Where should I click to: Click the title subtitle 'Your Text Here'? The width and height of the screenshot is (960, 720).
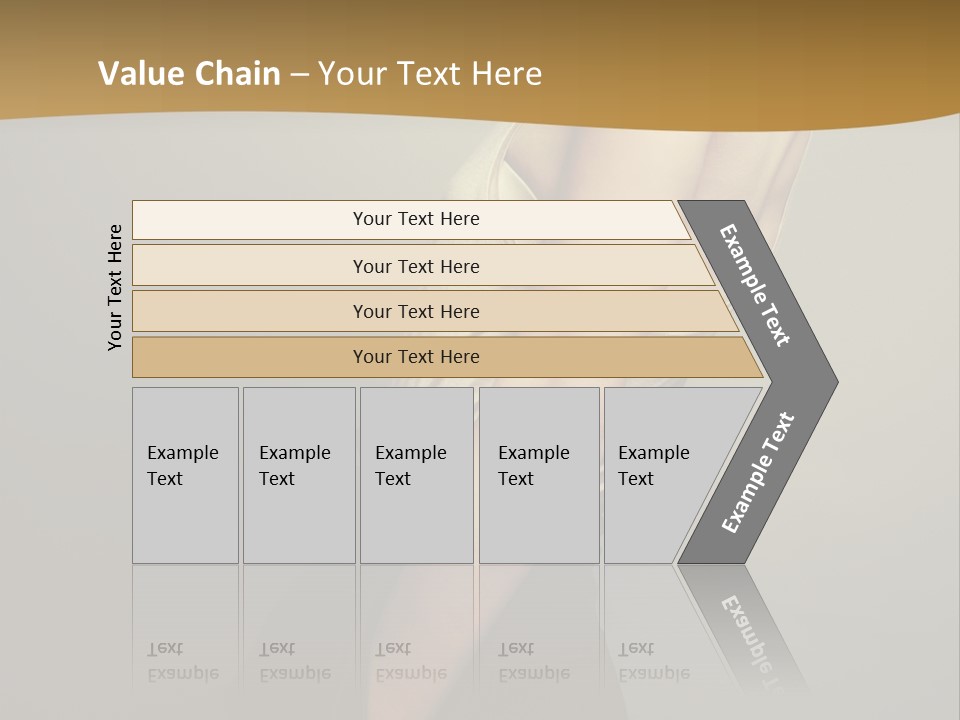point(430,74)
